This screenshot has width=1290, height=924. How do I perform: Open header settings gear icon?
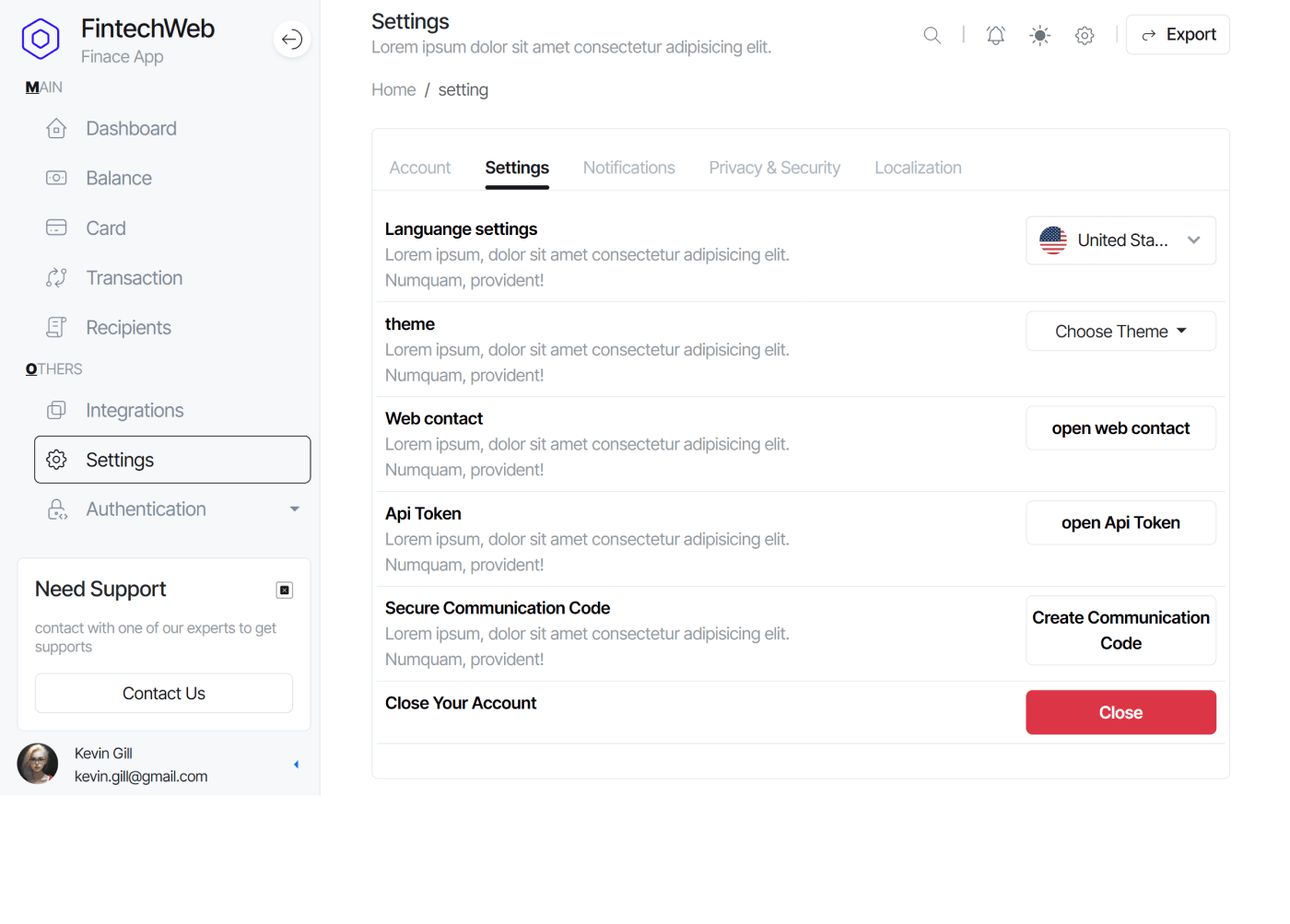[x=1085, y=35]
